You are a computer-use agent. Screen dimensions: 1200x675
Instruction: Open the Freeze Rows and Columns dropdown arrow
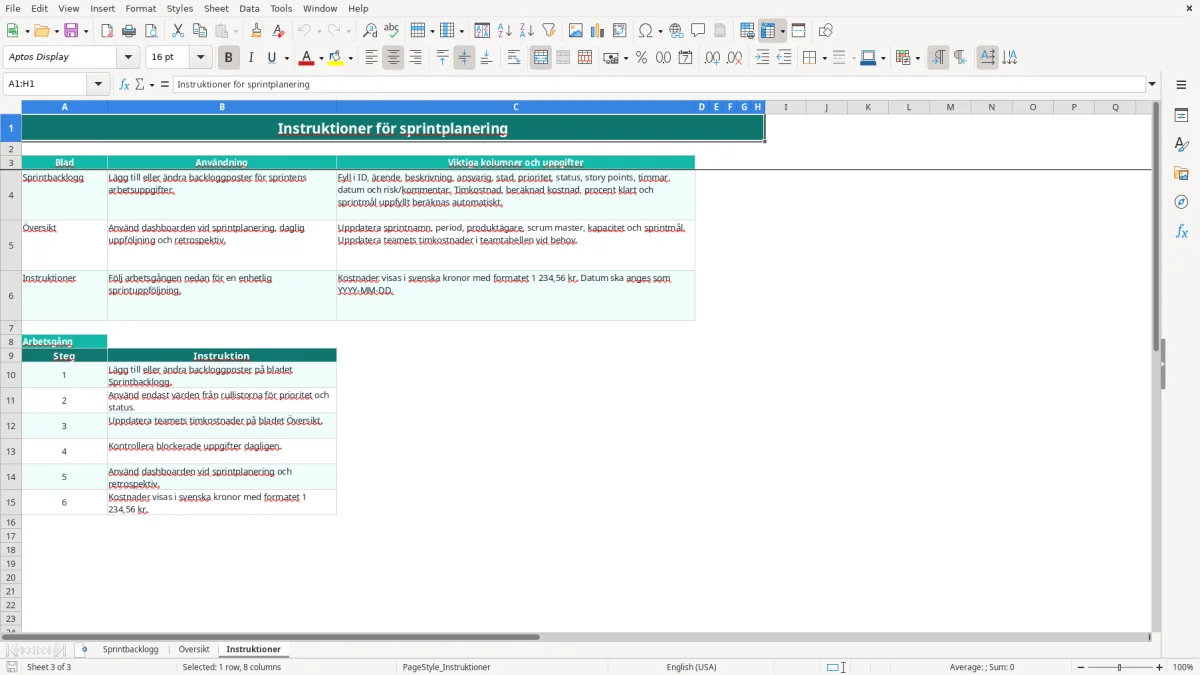tap(783, 31)
